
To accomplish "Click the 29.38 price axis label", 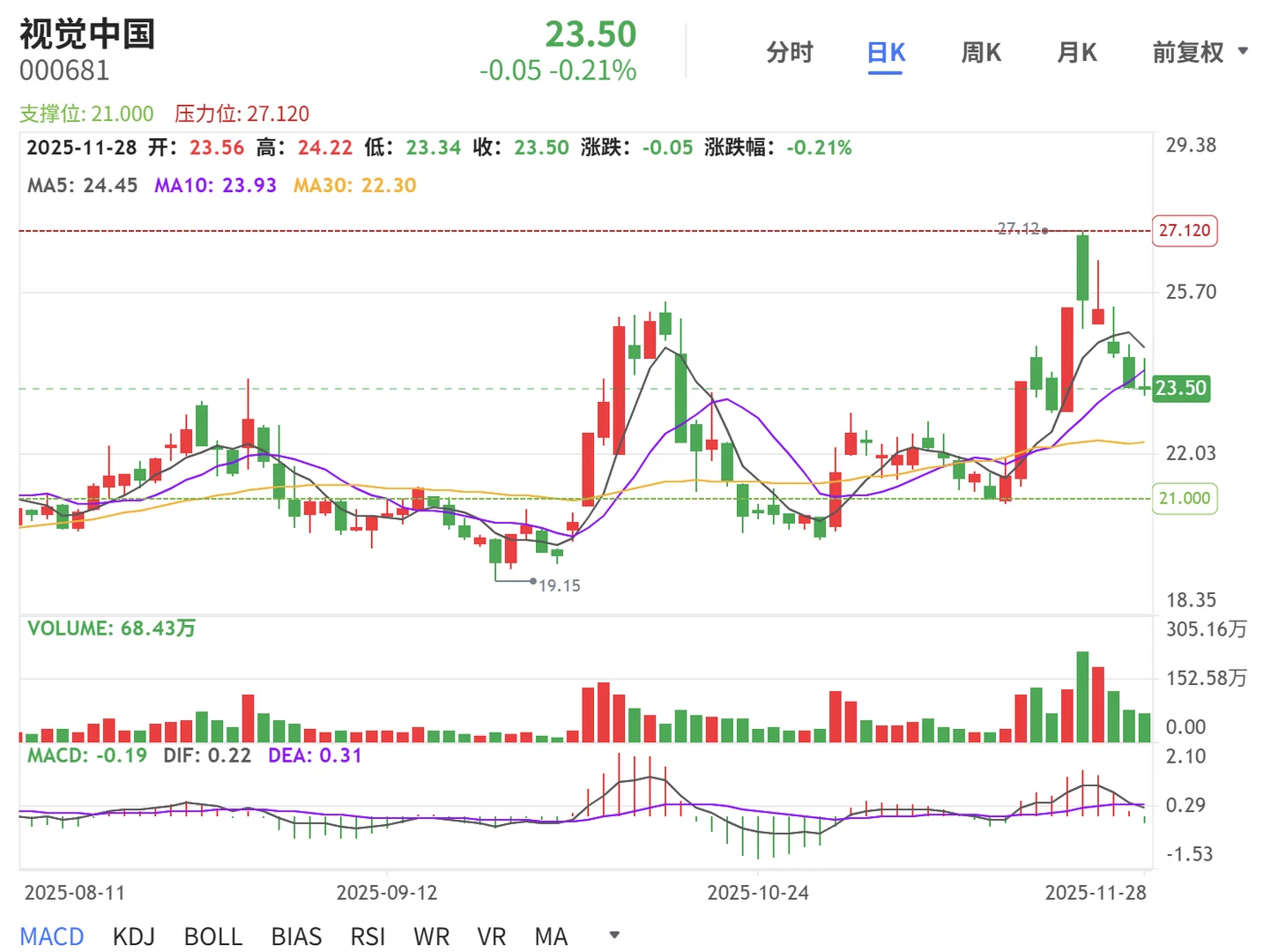I will [x=1191, y=145].
